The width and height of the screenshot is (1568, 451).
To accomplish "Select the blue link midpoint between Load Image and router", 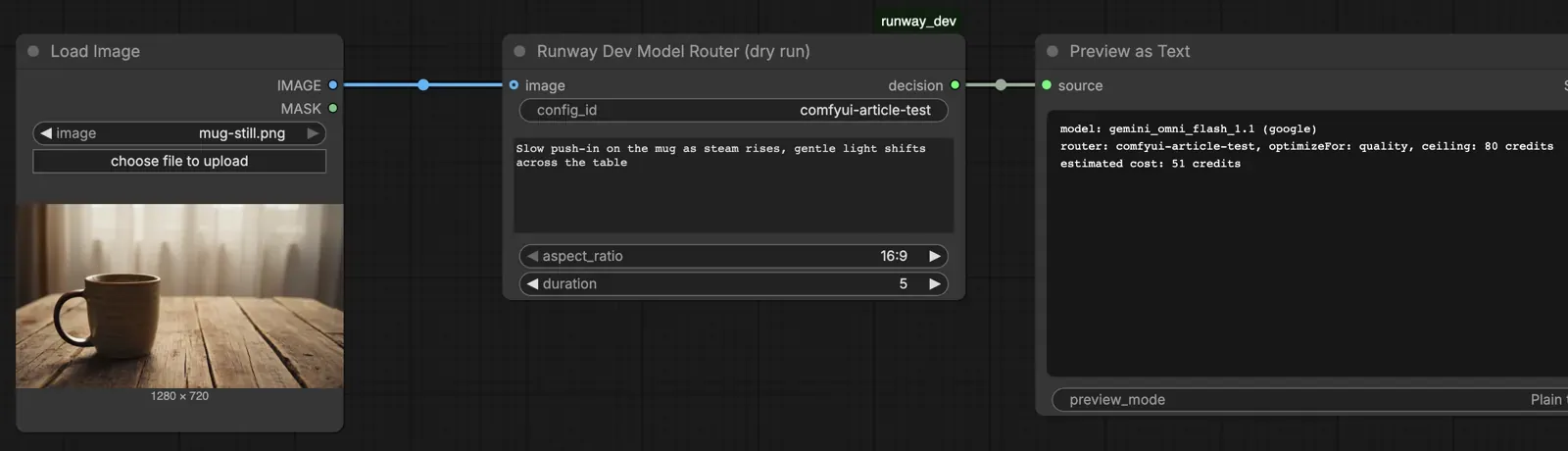I will pyautogui.click(x=423, y=85).
